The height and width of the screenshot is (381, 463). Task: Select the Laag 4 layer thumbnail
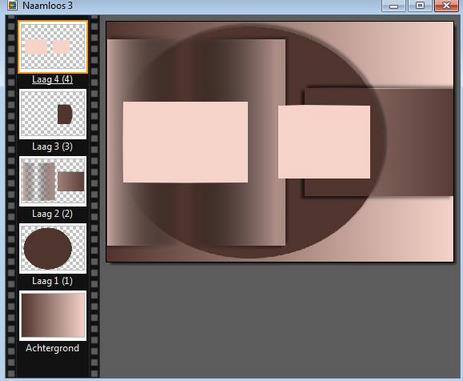tap(53, 47)
